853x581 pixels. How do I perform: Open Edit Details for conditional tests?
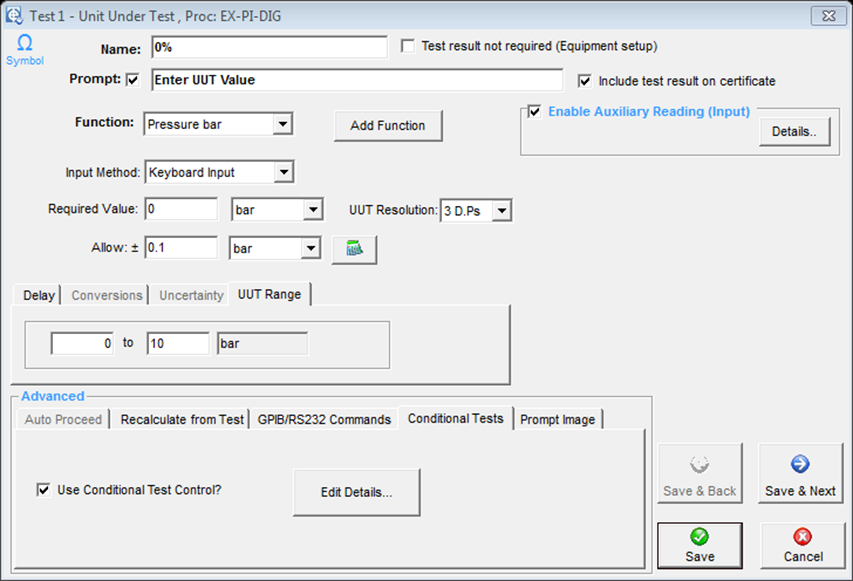tap(356, 492)
